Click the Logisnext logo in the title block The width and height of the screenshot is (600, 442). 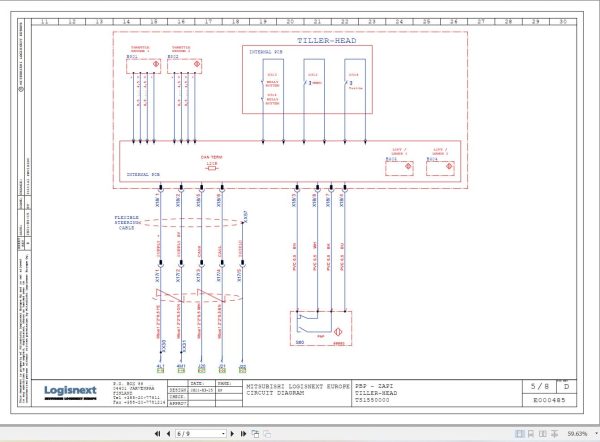click(x=70, y=393)
